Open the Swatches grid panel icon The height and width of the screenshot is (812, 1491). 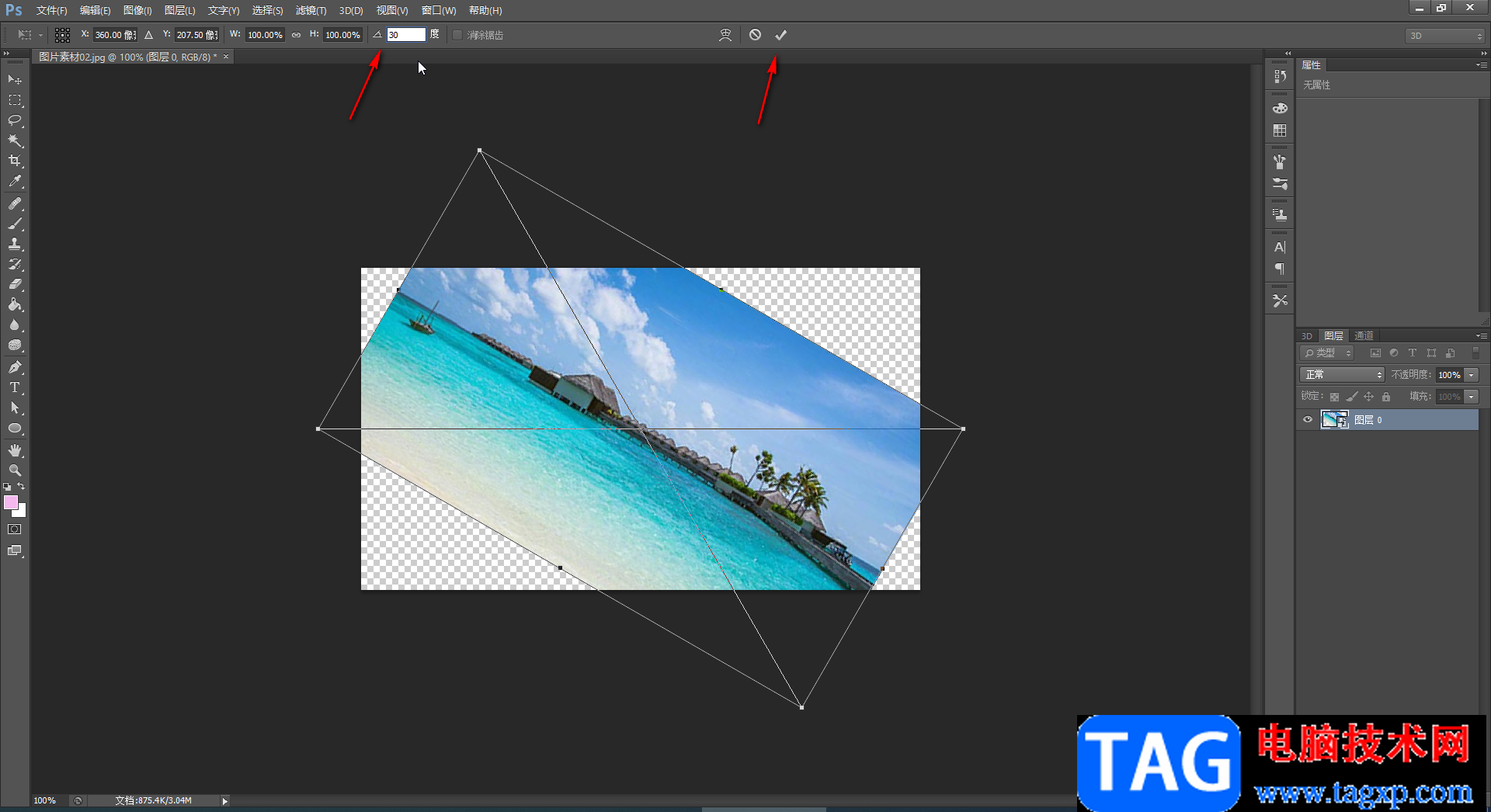tap(1280, 130)
